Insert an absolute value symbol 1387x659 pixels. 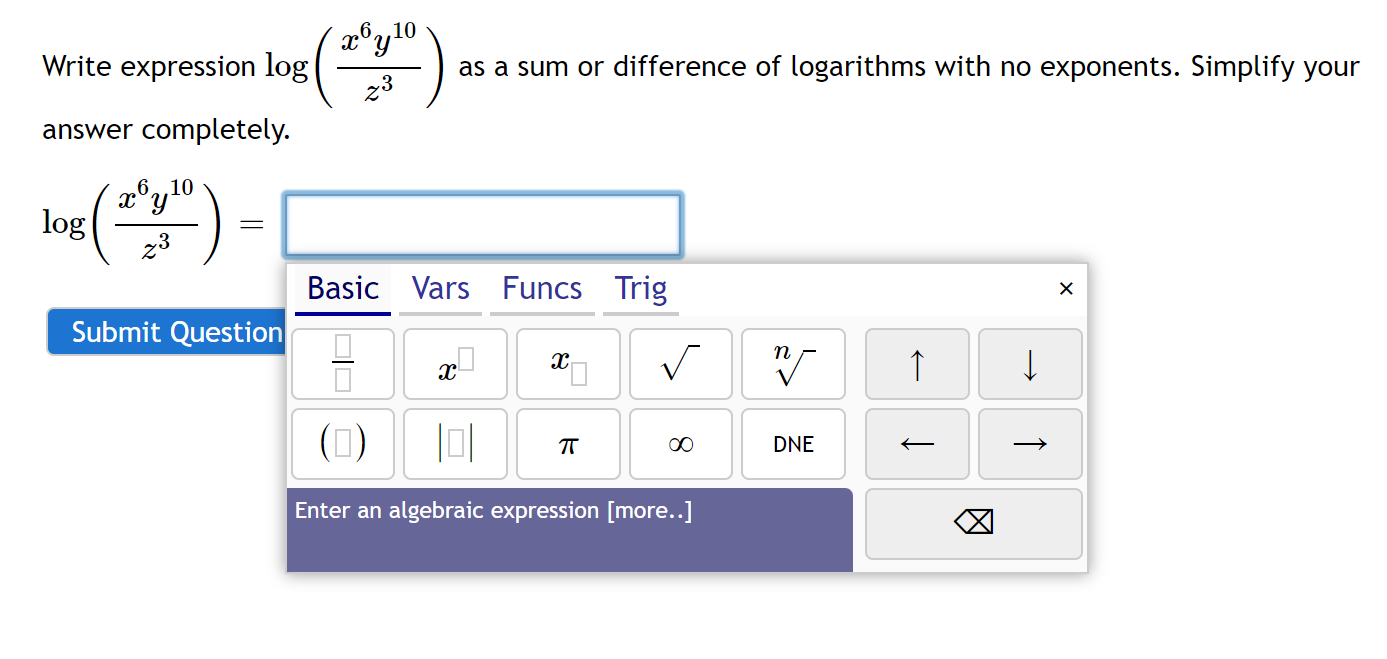(455, 443)
